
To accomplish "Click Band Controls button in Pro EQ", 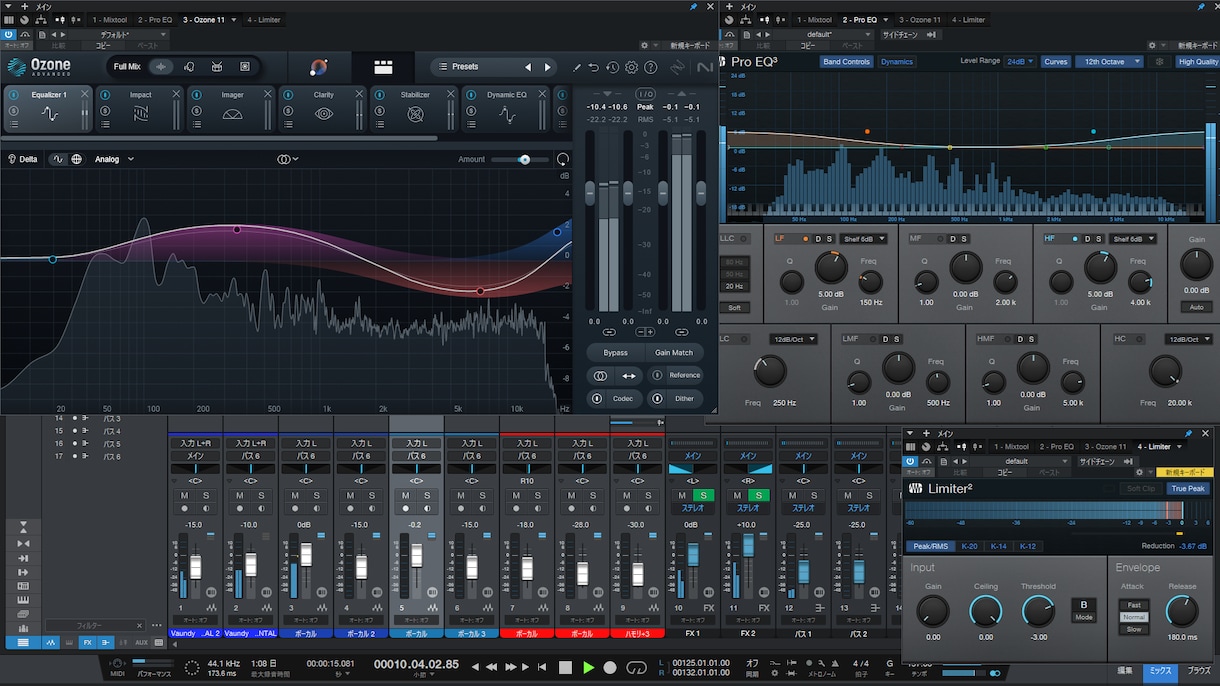I will click(x=846, y=62).
